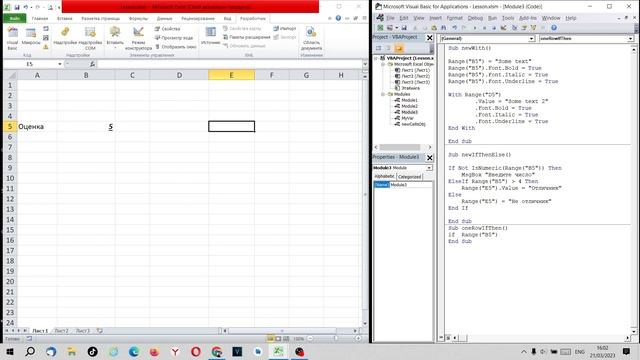
Task: Select column E header
Action: [x=231, y=75]
